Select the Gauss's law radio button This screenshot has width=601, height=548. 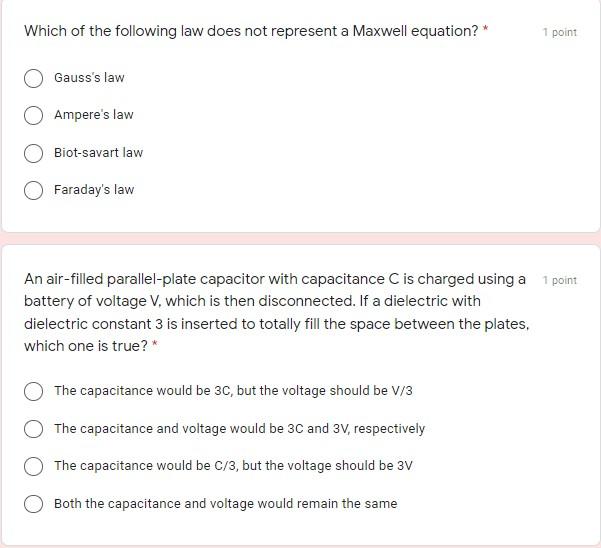coord(34,78)
